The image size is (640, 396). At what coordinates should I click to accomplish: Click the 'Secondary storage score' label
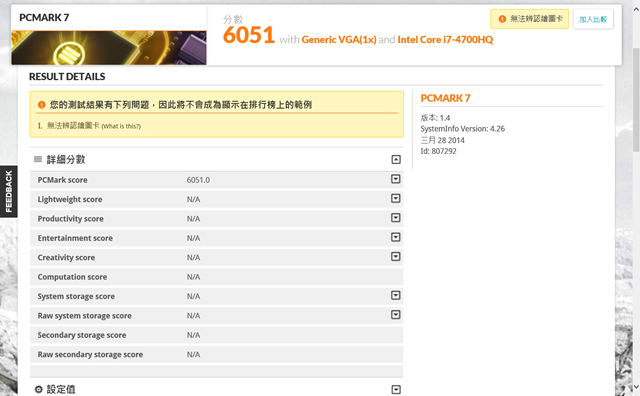82,335
